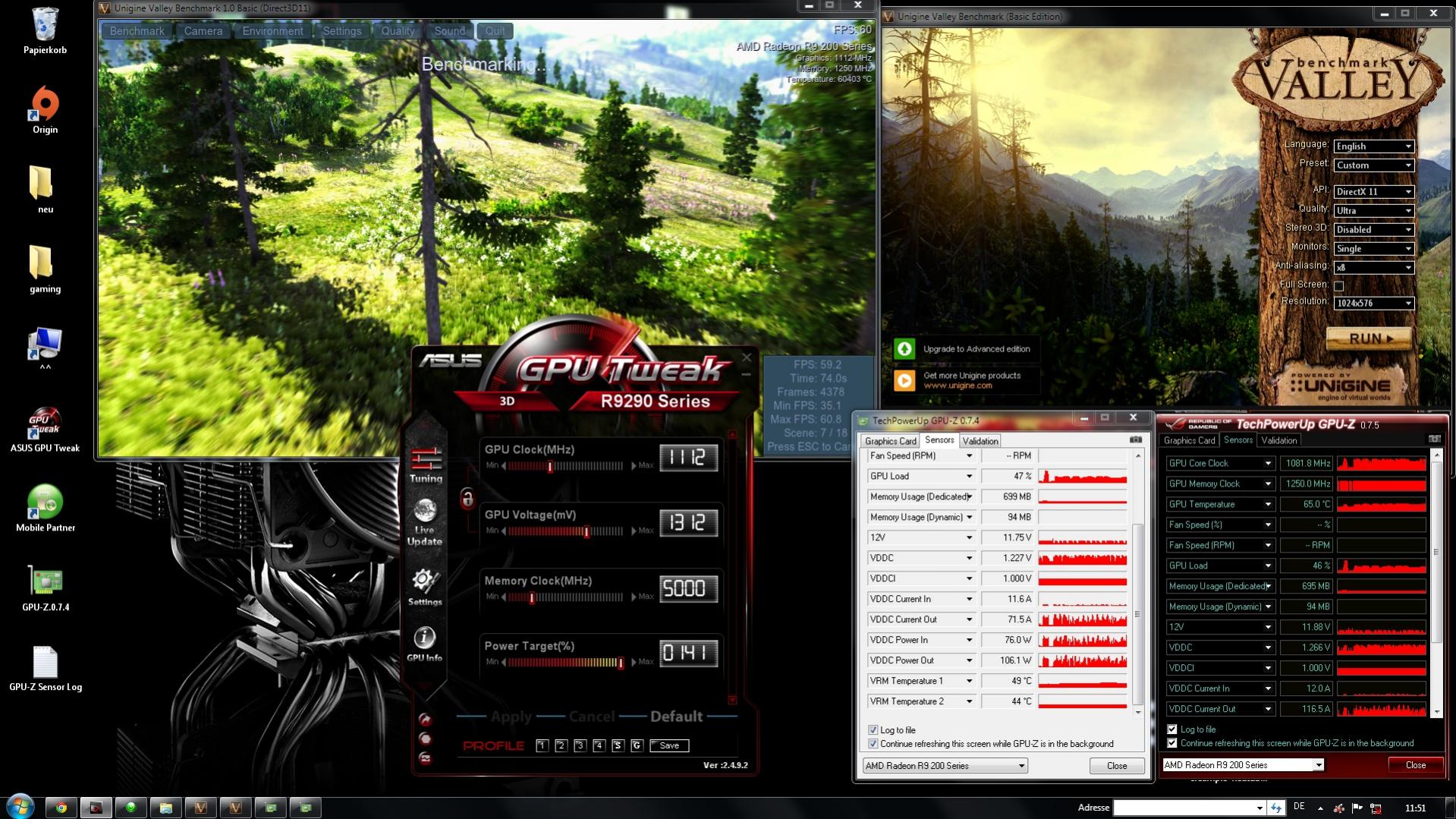This screenshot has width=1456, height=819.
Task: Select the Tuning icon in GPU Tweak
Action: click(426, 465)
